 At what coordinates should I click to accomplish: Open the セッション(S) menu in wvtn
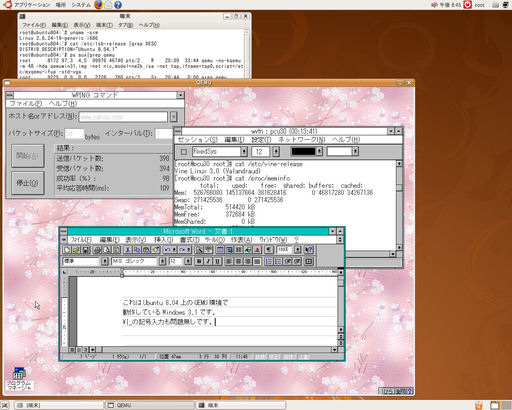pos(198,140)
